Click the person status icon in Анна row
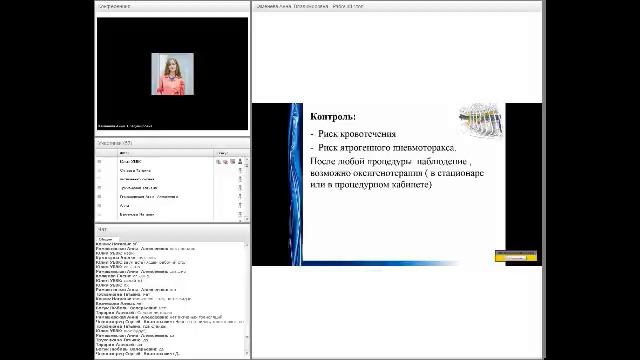 click(240, 205)
